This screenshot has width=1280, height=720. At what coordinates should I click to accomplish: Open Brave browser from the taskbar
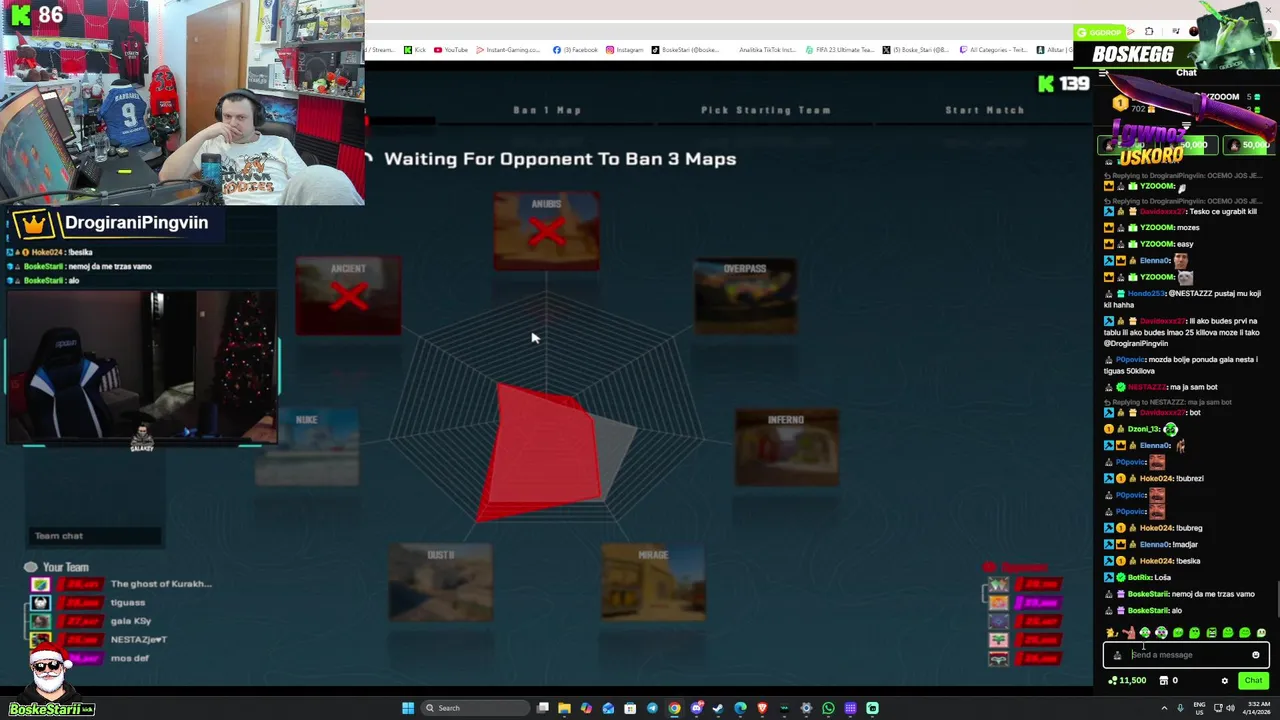point(762,708)
